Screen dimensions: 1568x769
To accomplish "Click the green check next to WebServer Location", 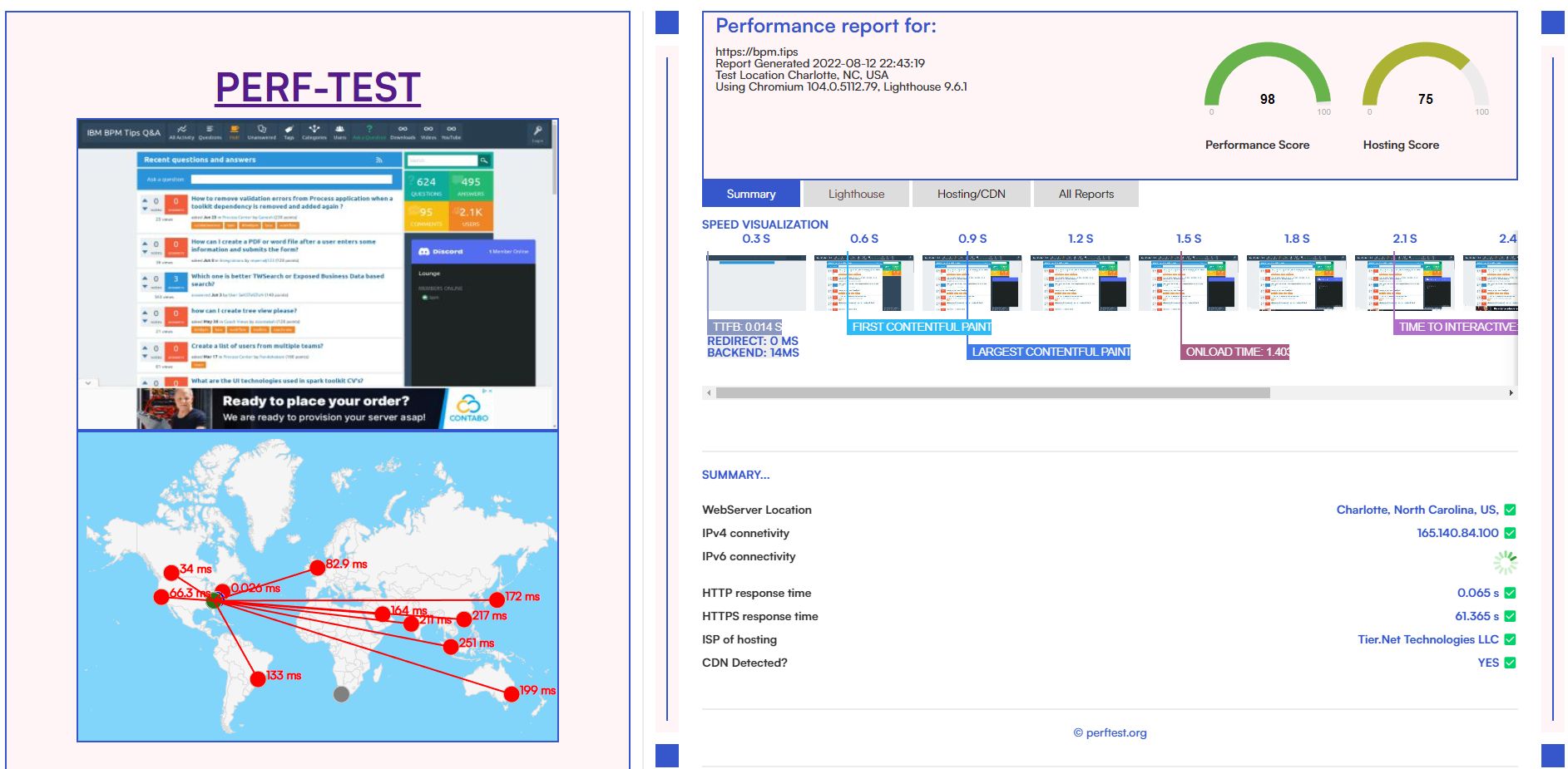I will coord(1510,510).
